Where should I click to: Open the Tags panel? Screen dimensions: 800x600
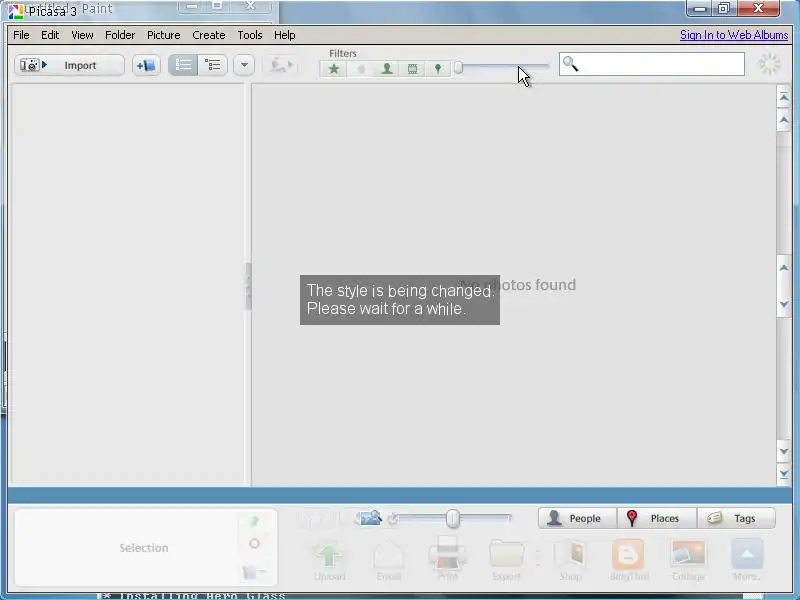click(x=736, y=518)
